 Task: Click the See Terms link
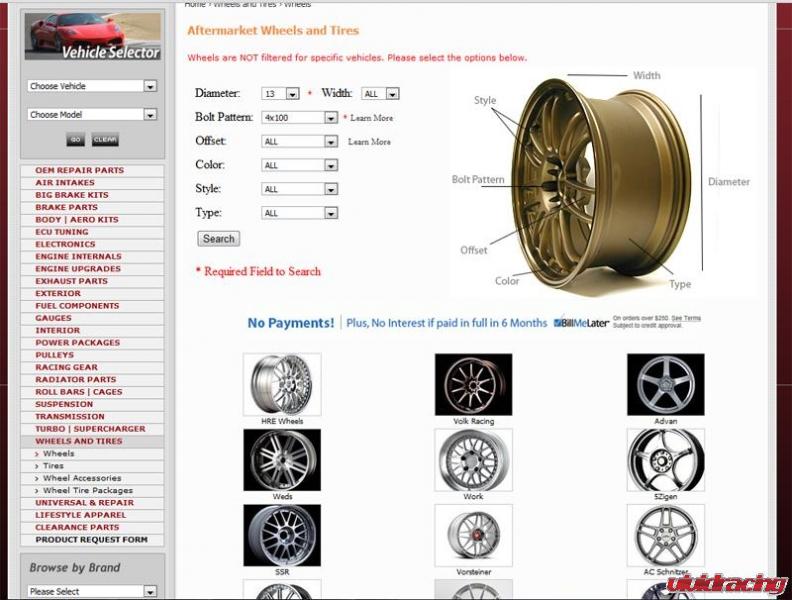click(685, 318)
